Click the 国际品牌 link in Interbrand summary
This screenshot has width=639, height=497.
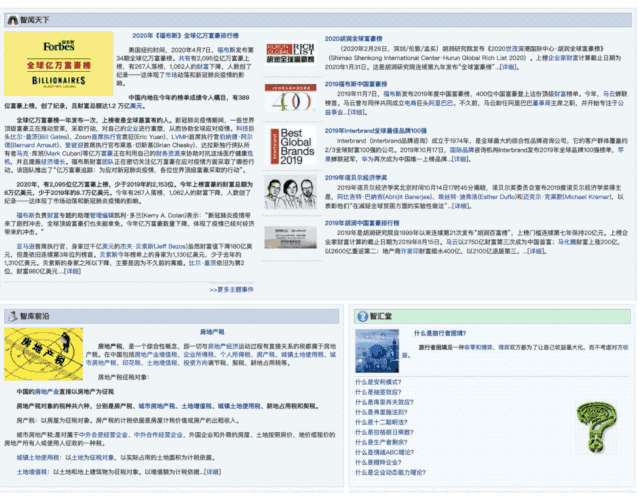click(x=462, y=150)
